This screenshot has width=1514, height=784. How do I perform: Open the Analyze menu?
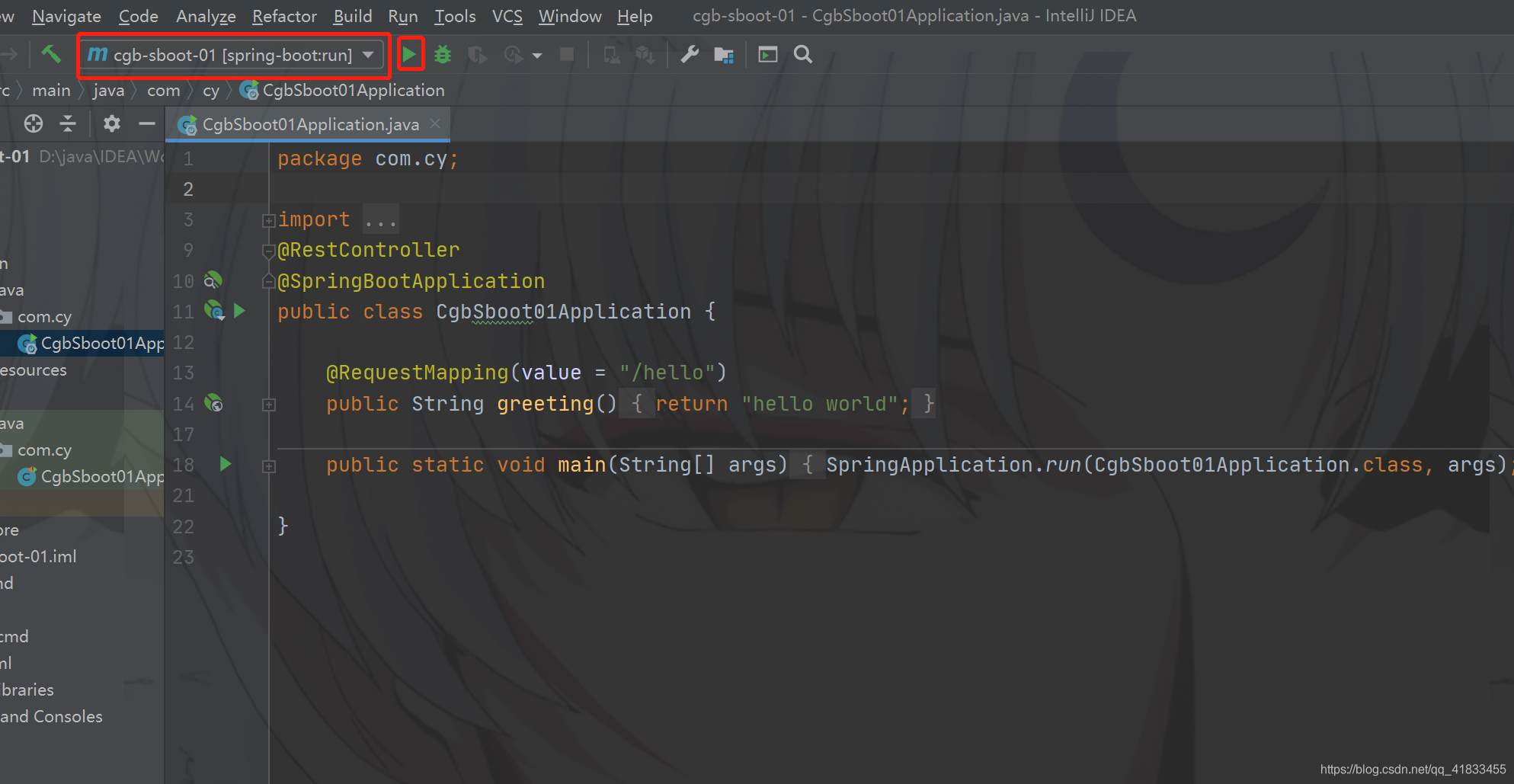coord(206,16)
